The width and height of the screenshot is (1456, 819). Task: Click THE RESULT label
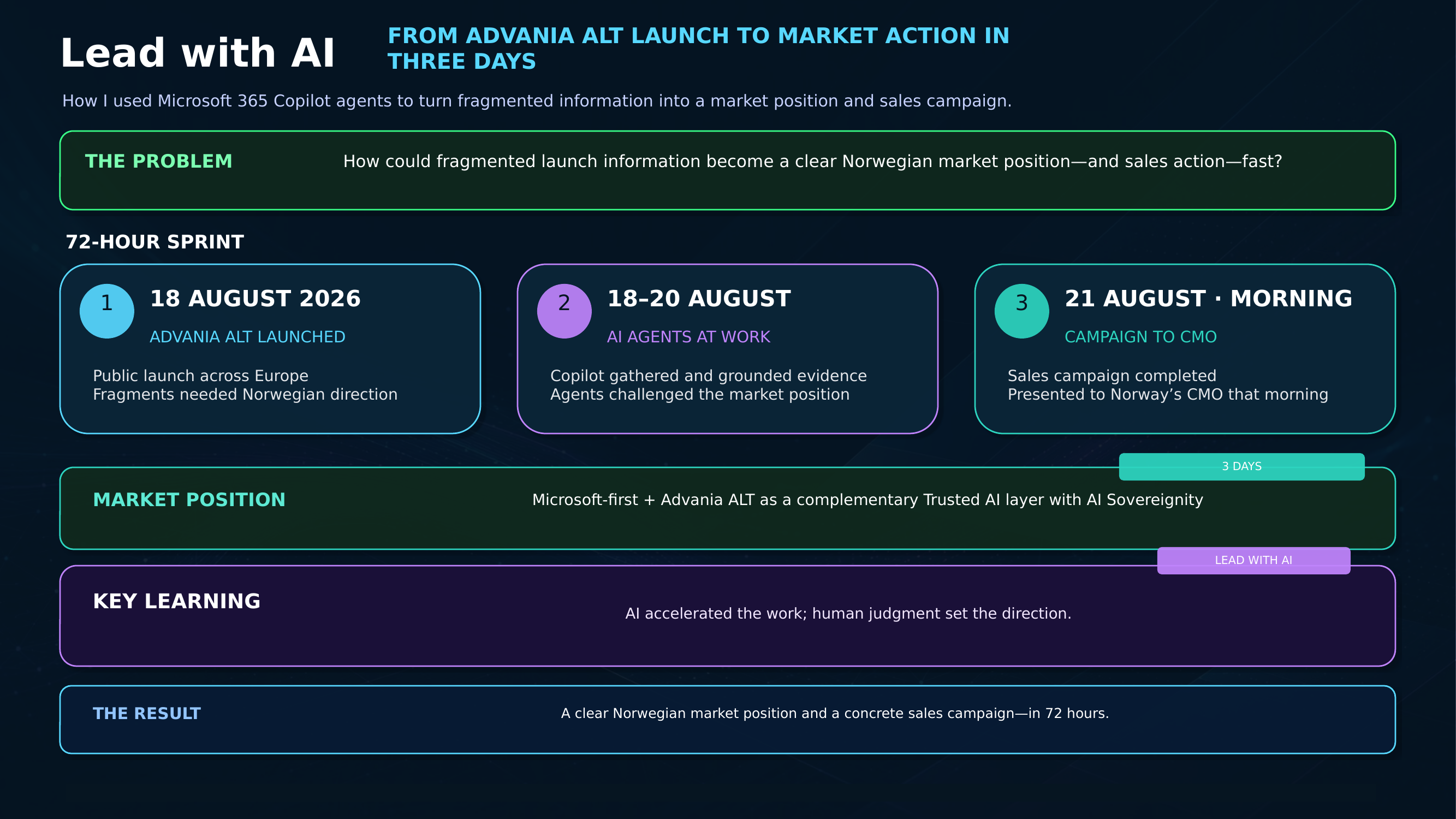point(146,713)
